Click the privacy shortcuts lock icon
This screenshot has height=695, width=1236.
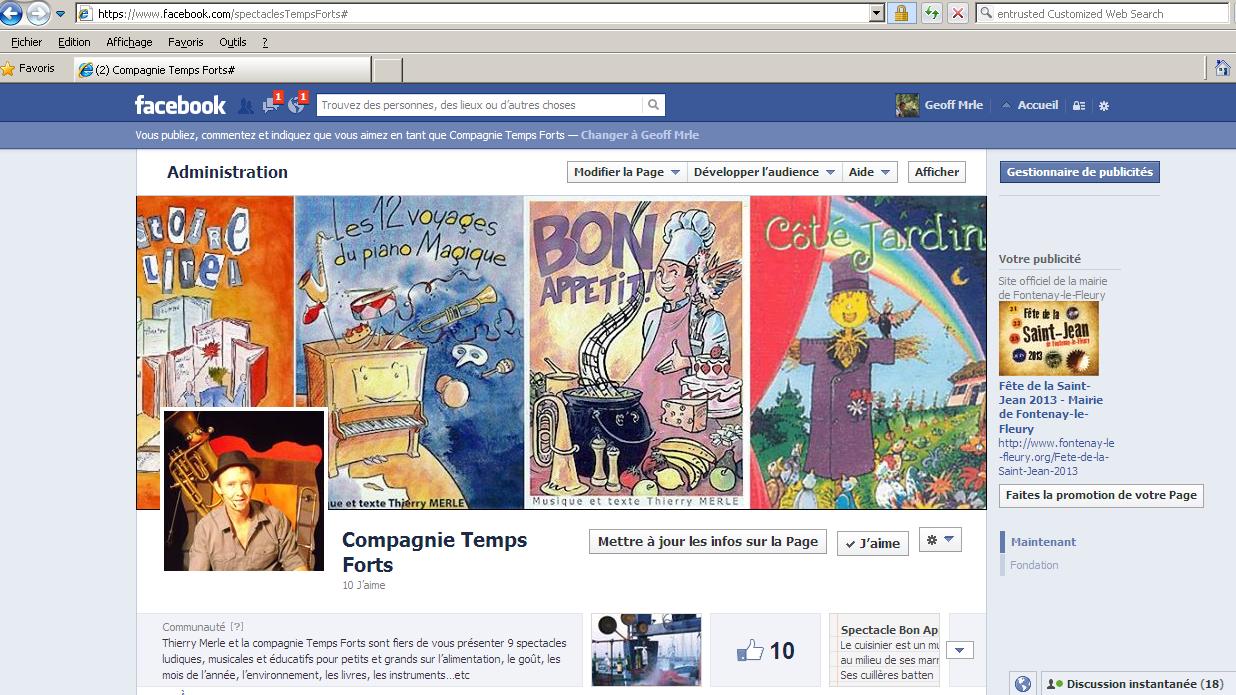point(1079,105)
